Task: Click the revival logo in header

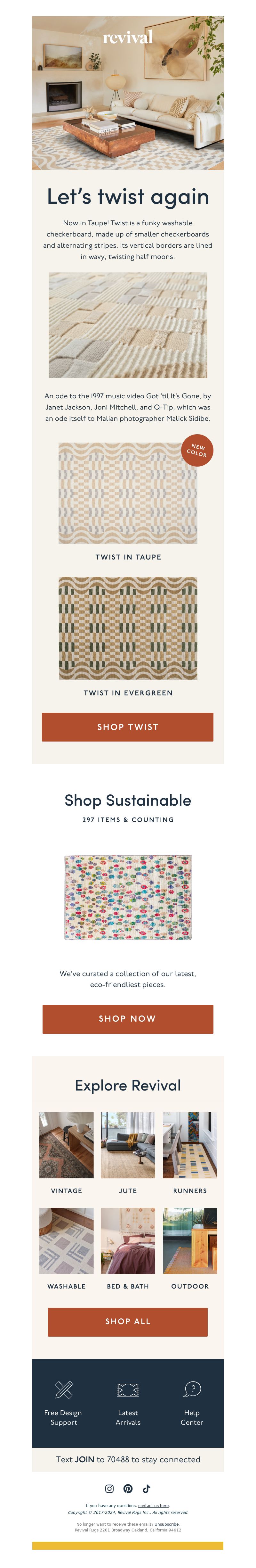Action: click(x=128, y=38)
